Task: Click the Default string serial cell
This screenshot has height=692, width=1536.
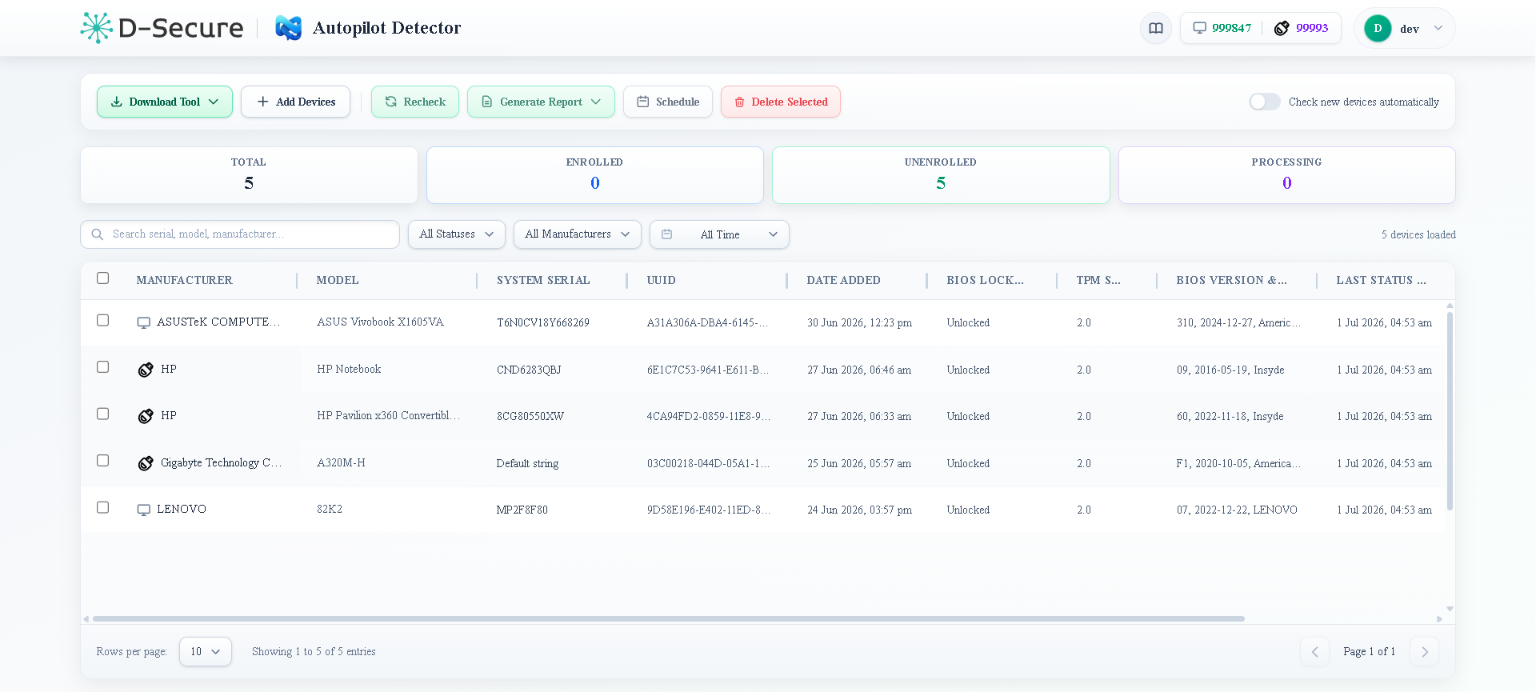Action: [527, 463]
